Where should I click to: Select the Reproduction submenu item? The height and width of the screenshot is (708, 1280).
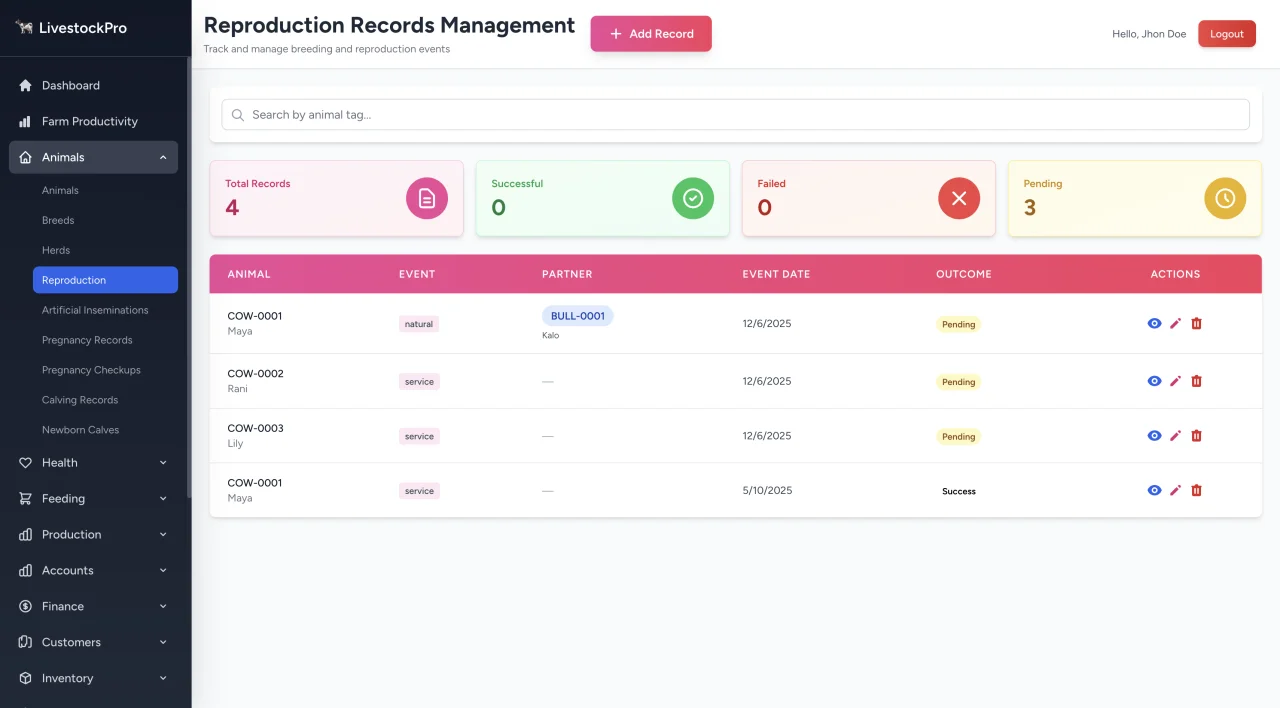(105, 280)
